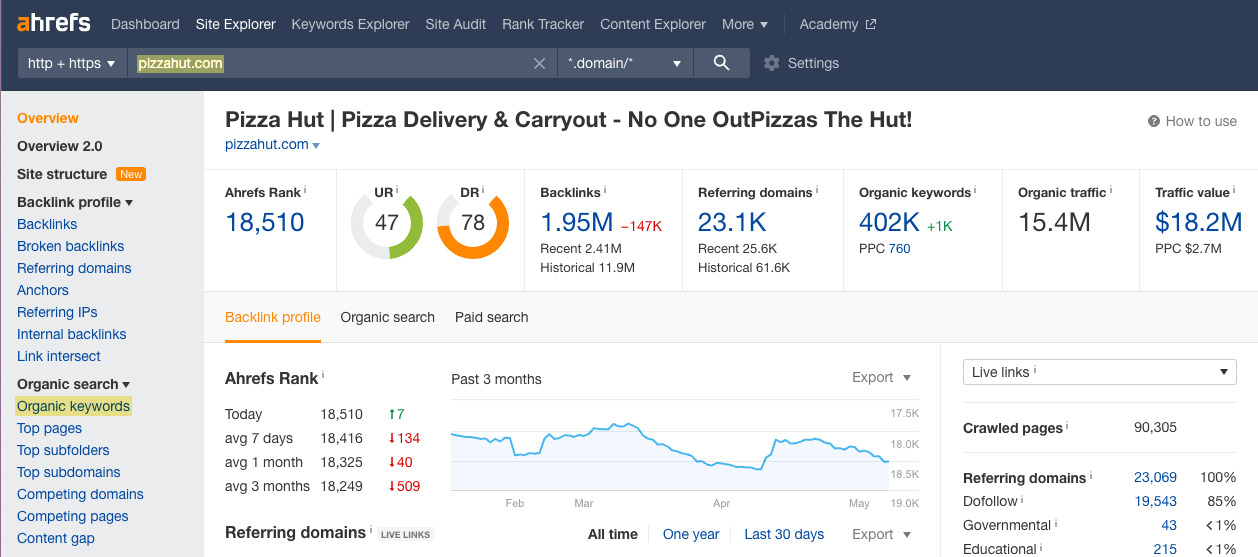Clear the domain field with the X icon
Viewport: 1258px width, 557px height.
point(539,63)
